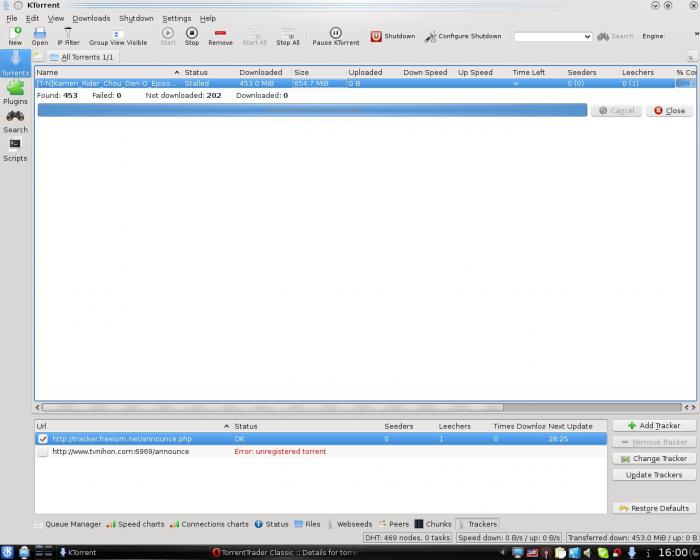
Task: Sort torrents by Downloaded column
Action: (264, 72)
